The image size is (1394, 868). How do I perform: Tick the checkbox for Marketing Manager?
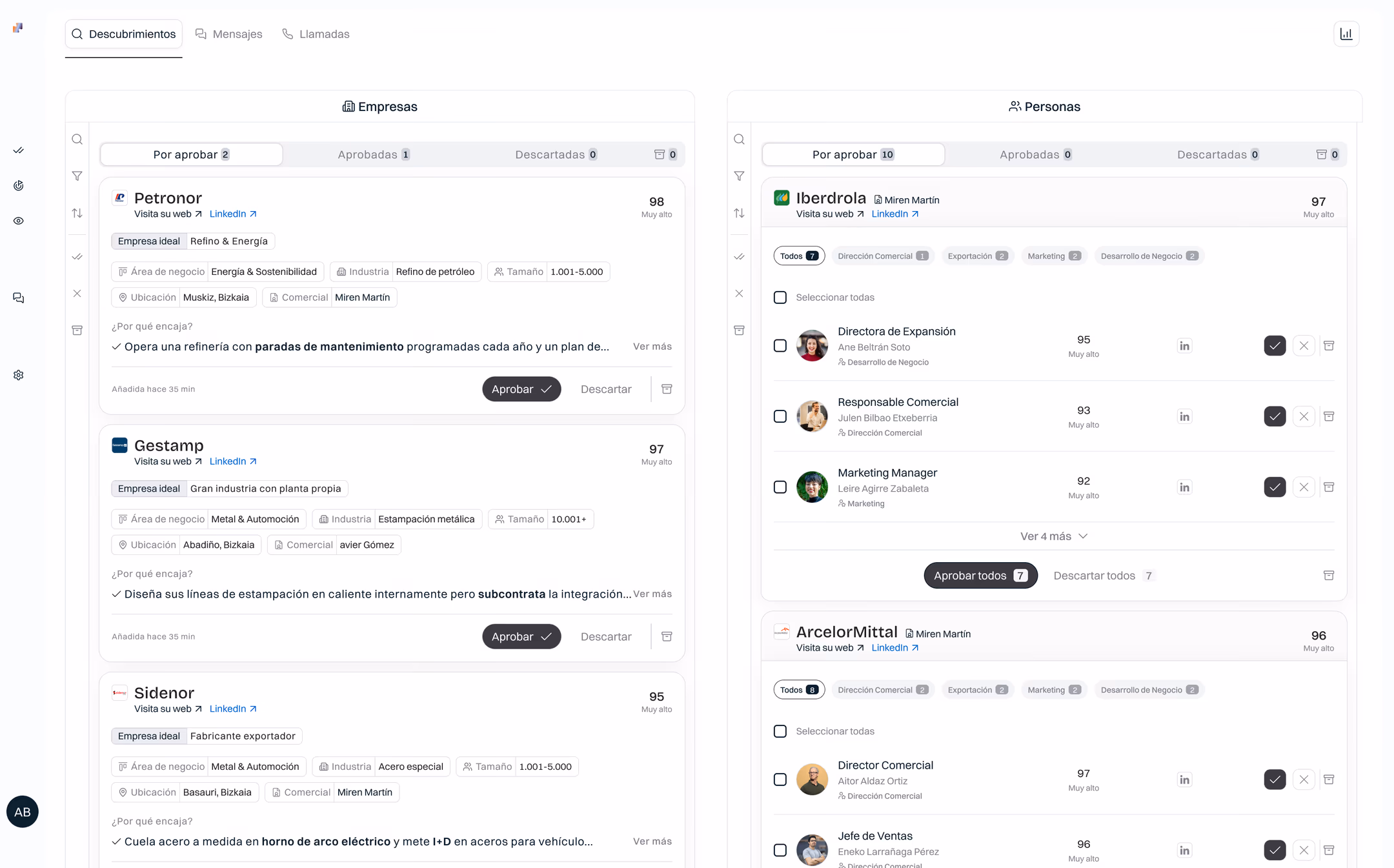click(780, 487)
